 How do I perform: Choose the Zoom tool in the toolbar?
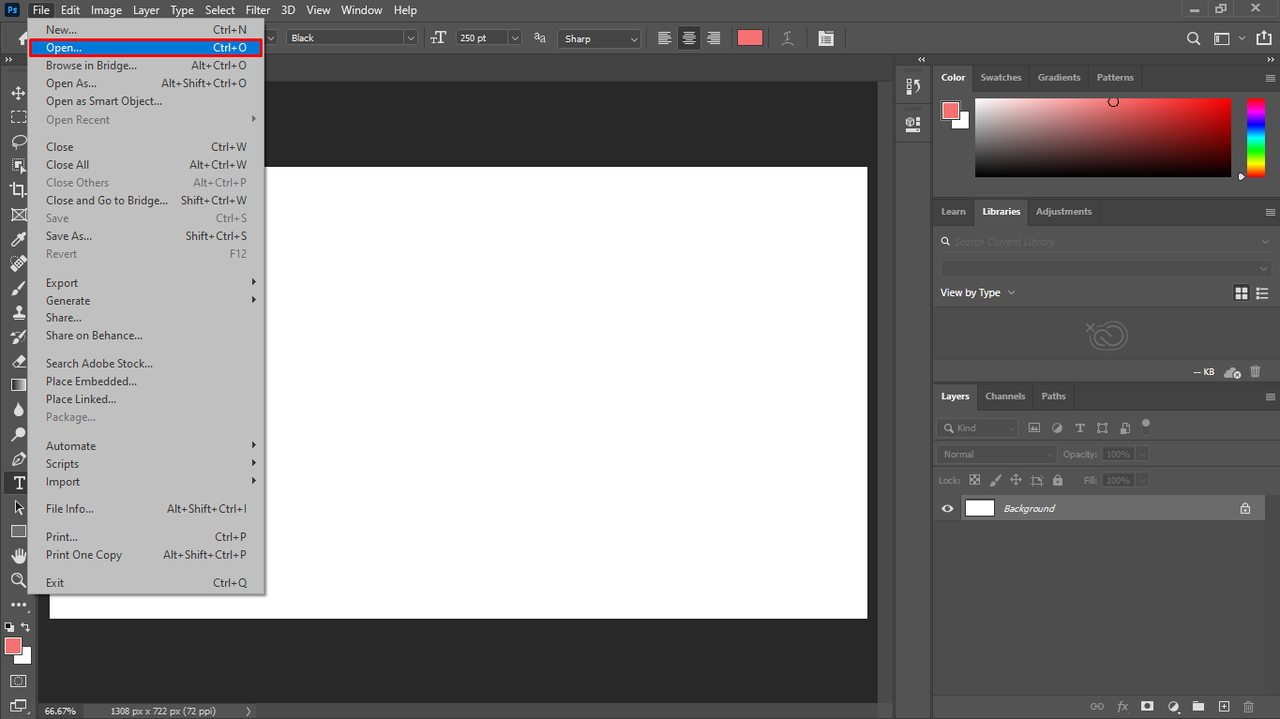click(x=18, y=580)
